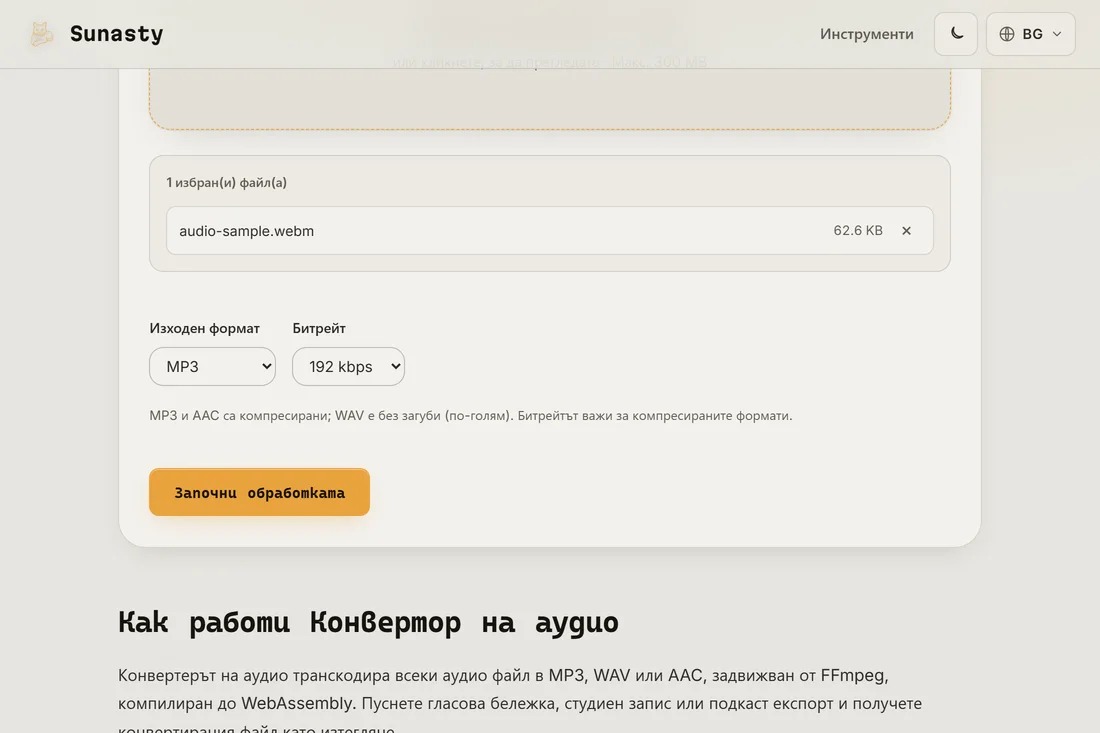Open the Изходен формат MP3 dropdown
Viewport: 1100px width, 733px height.
click(x=212, y=366)
